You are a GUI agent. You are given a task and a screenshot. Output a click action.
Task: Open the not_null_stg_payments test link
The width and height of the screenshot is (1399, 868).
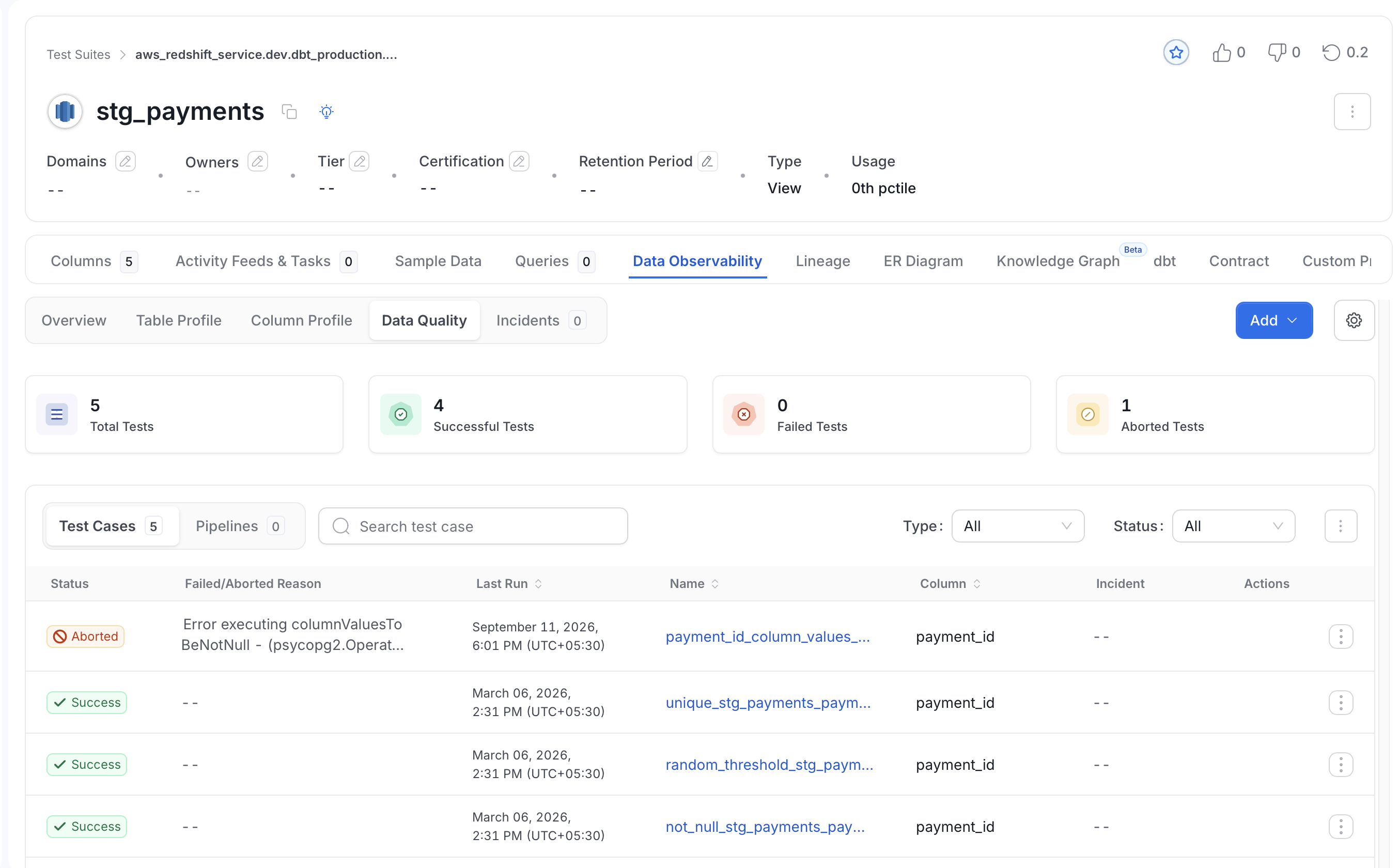coord(765,827)
